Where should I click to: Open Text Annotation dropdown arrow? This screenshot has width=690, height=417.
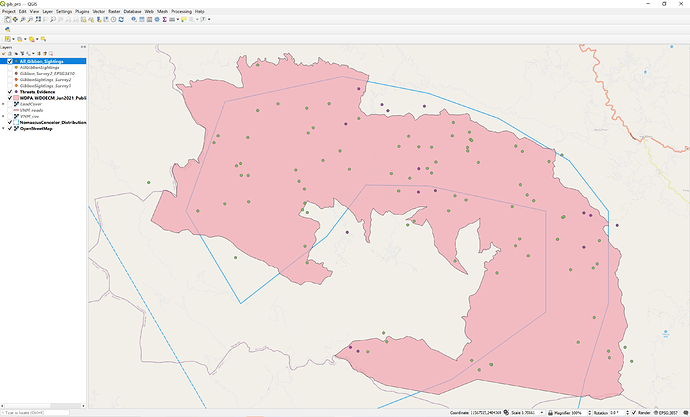pos(209,19)
